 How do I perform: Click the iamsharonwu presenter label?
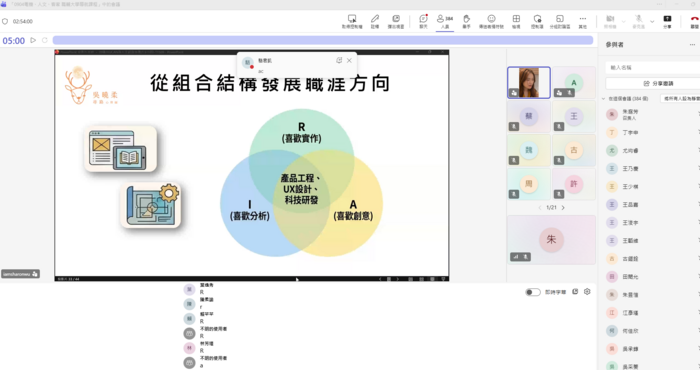(x=21, y=274)
